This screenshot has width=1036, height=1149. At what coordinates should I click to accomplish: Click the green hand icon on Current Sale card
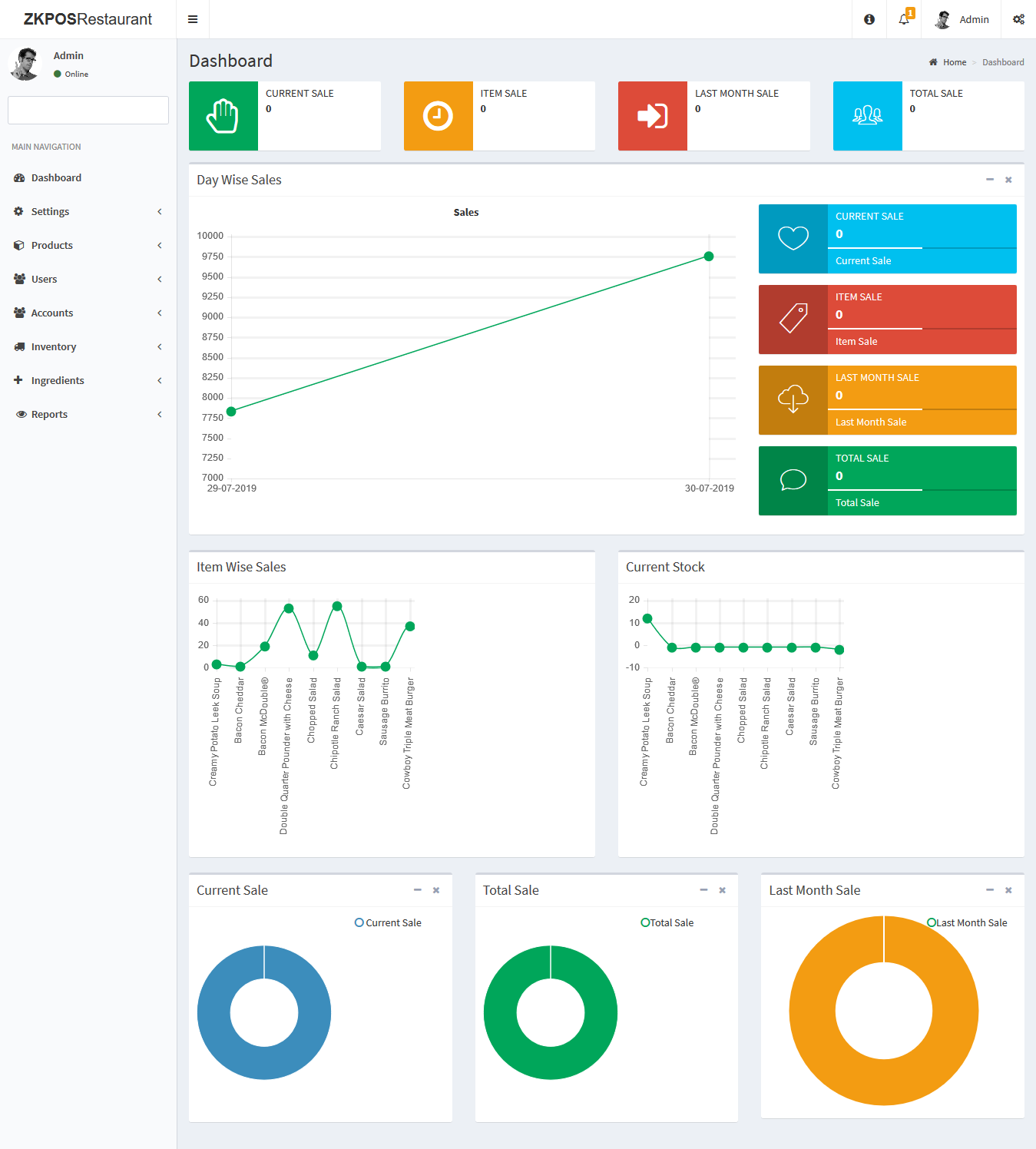223,116
